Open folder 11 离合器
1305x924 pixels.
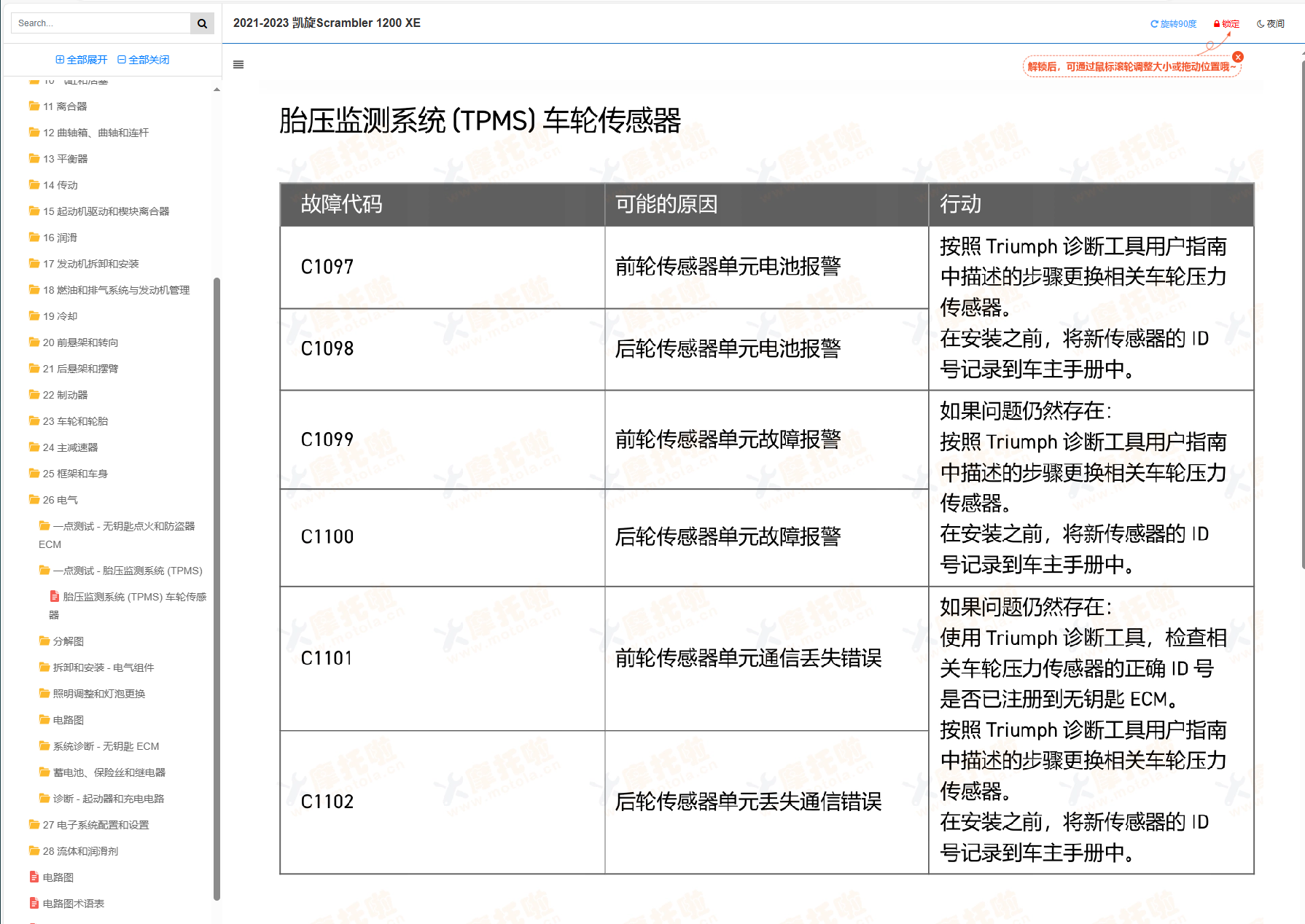(58, 106)
